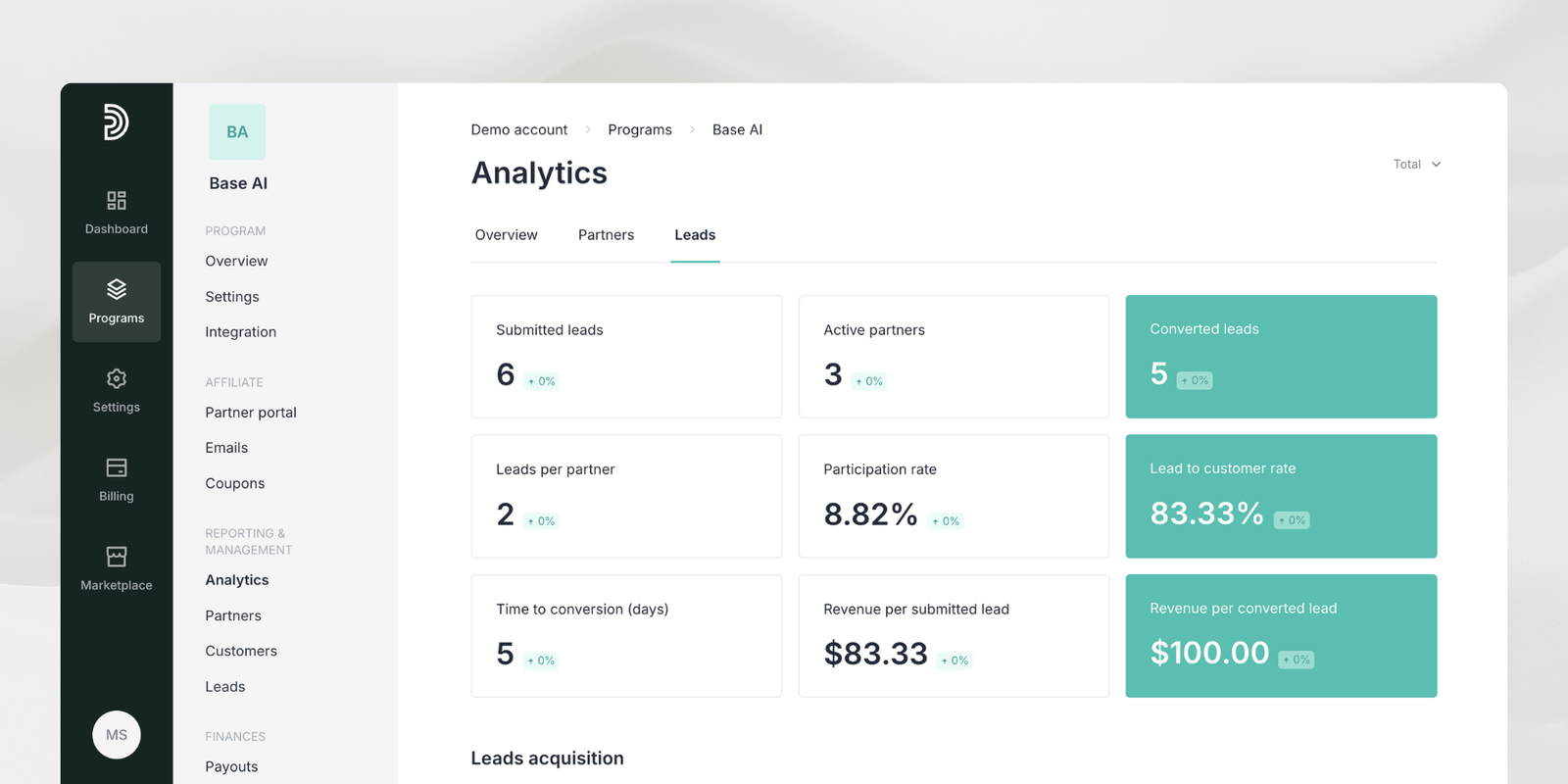Open Integration in program menu
The height and width of the screenshot is (784, 1568).
tap(240, 332)
